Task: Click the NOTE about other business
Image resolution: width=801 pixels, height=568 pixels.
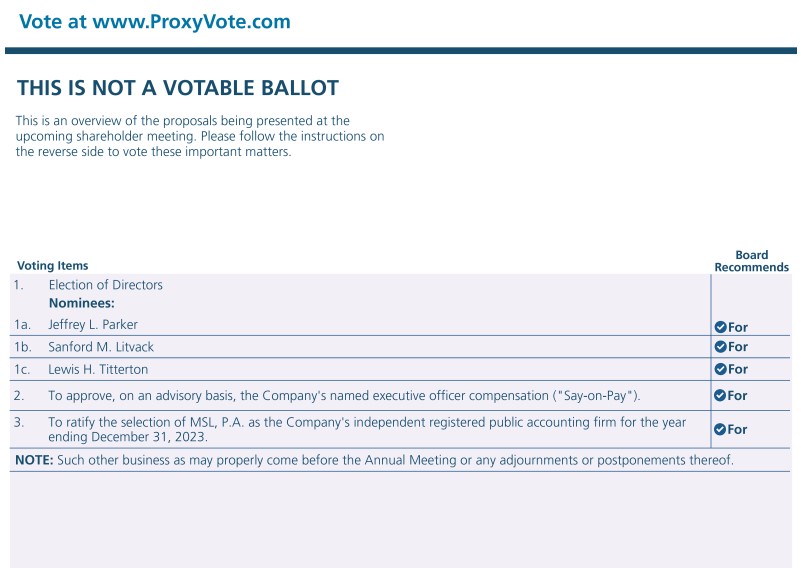Action: [x=374, y=460]
